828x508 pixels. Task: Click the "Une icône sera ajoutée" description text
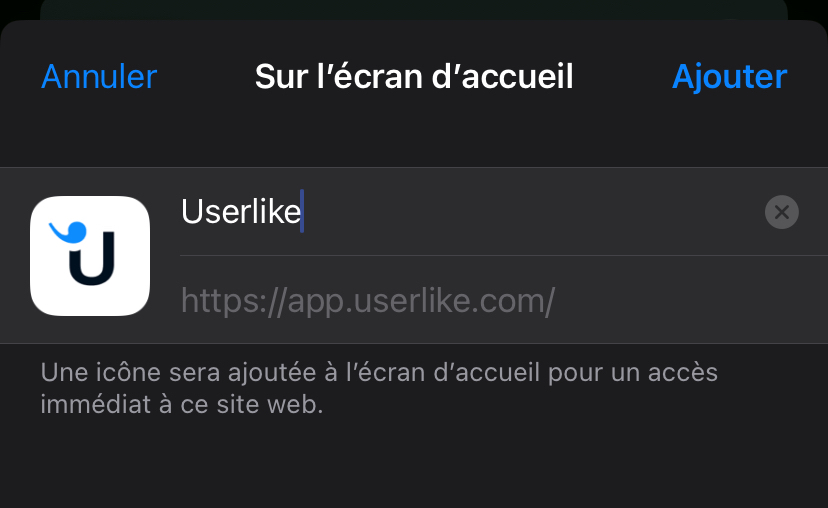pos(379,389)
